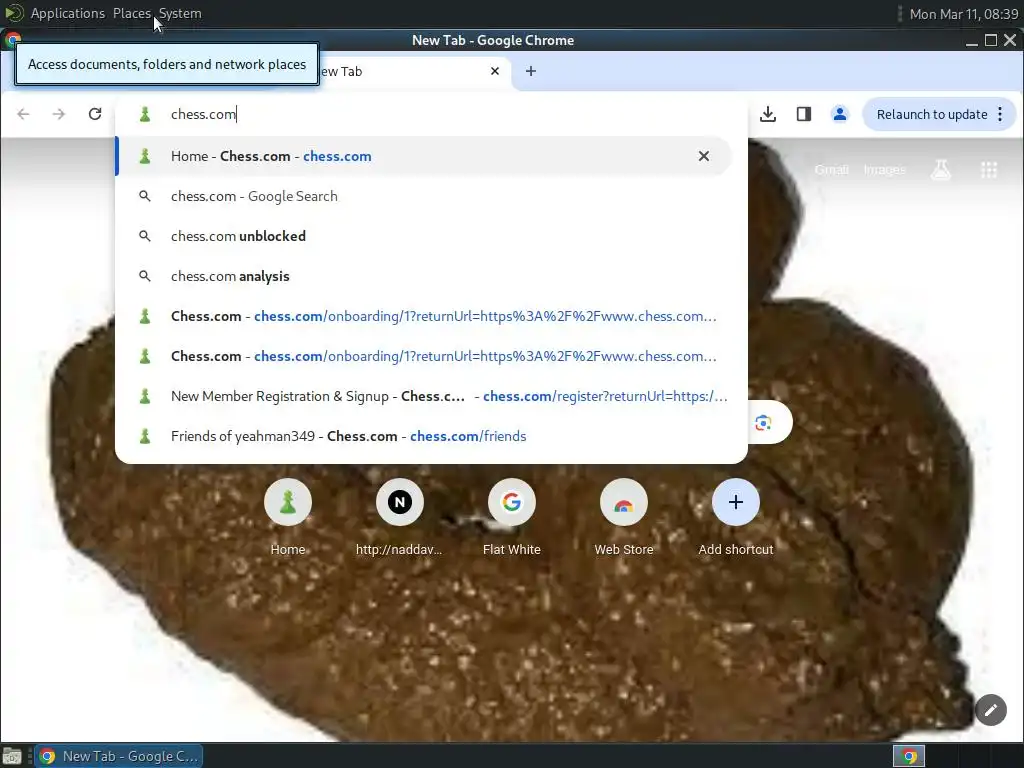Image resolution: width=1024 pixels, height=768 pixels.
Task: Click chess pawn icon in address bar
Action: 145,114
